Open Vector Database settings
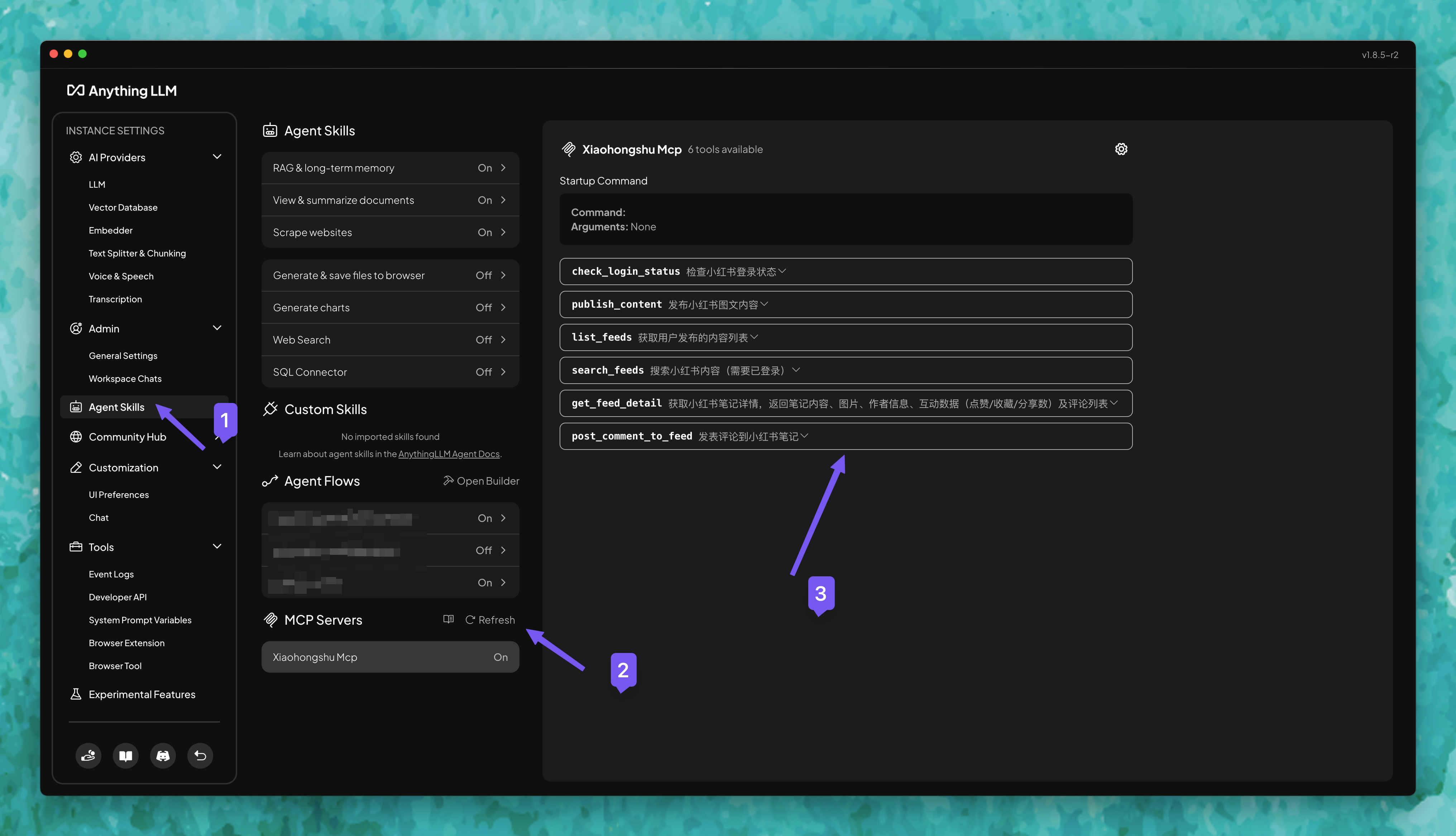 tap(123, 207)
